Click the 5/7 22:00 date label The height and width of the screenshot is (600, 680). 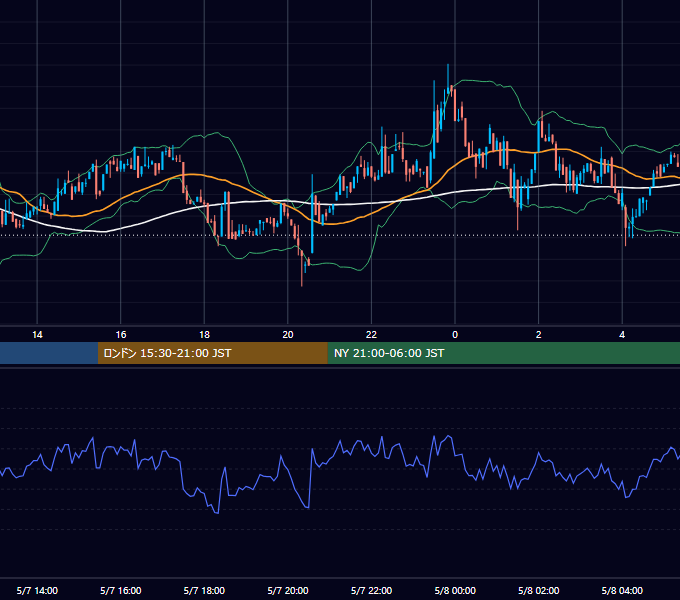[372, 590]
